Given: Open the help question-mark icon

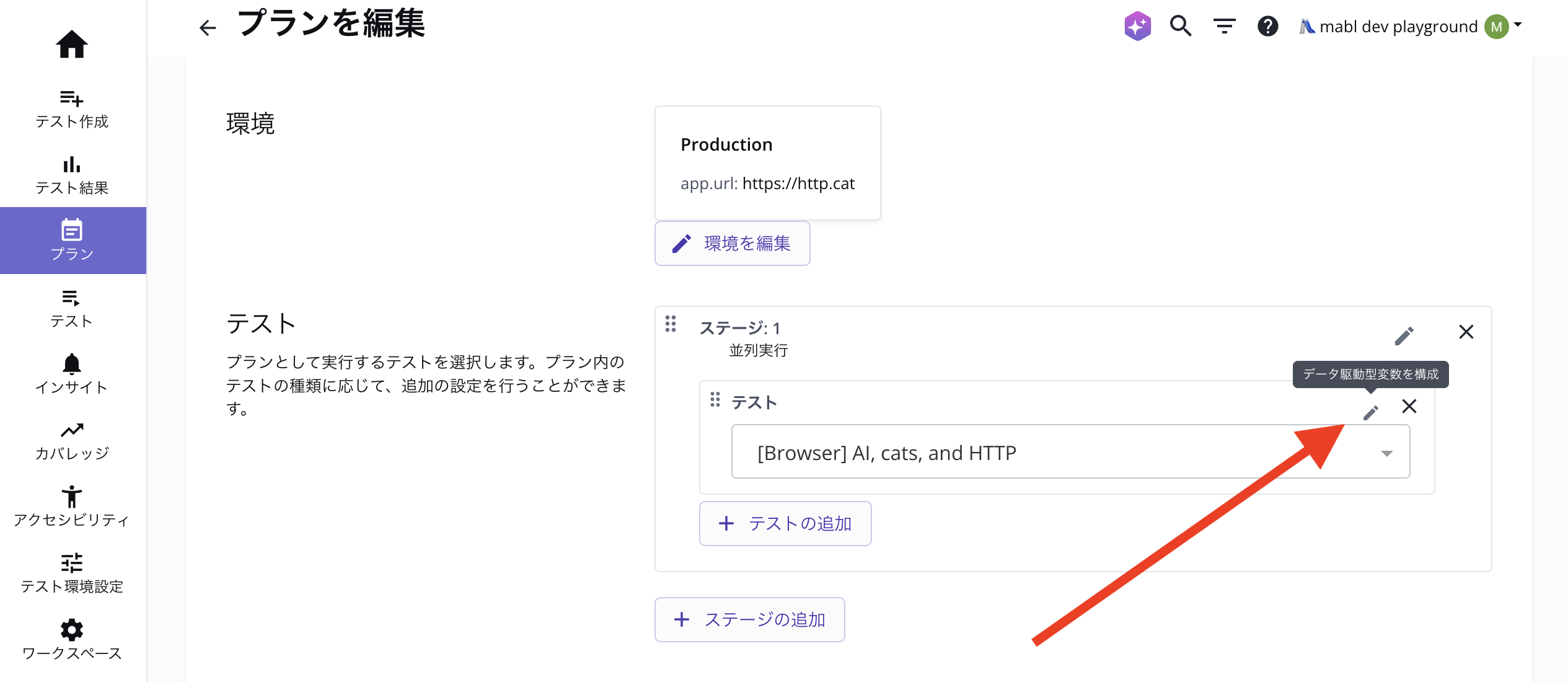Looking at the screenshot, I should tap(1267, 26).
